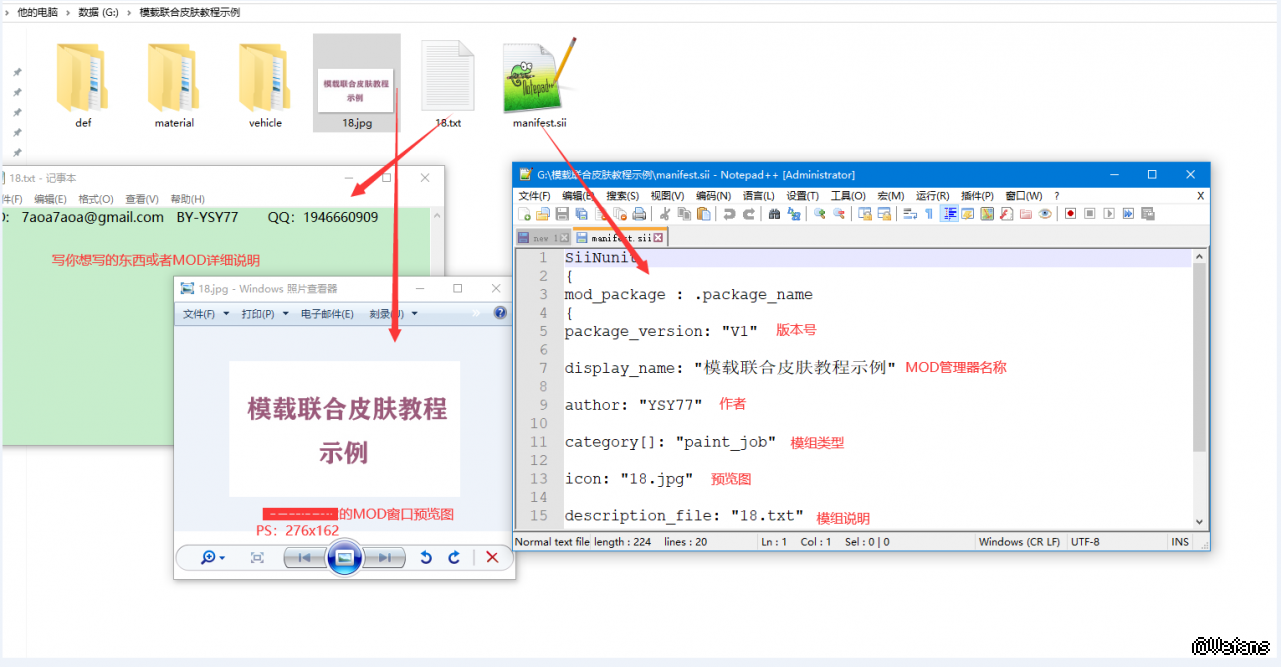Viewport: 1281px width, 667px height.
Task: Click the Find binoculars icon in Notepad++
Action: click(774, 214)
